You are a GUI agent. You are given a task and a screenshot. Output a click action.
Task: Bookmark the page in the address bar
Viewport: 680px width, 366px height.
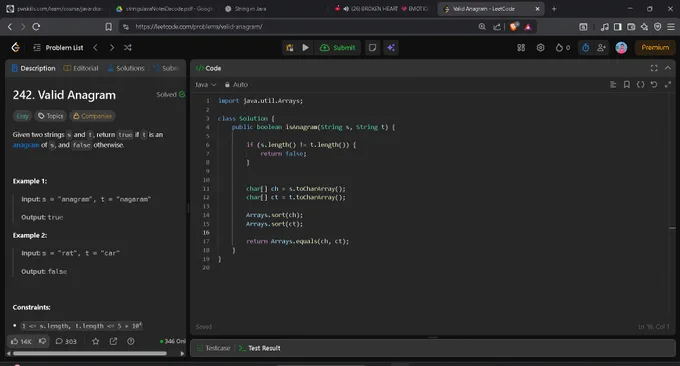point(108,27)
